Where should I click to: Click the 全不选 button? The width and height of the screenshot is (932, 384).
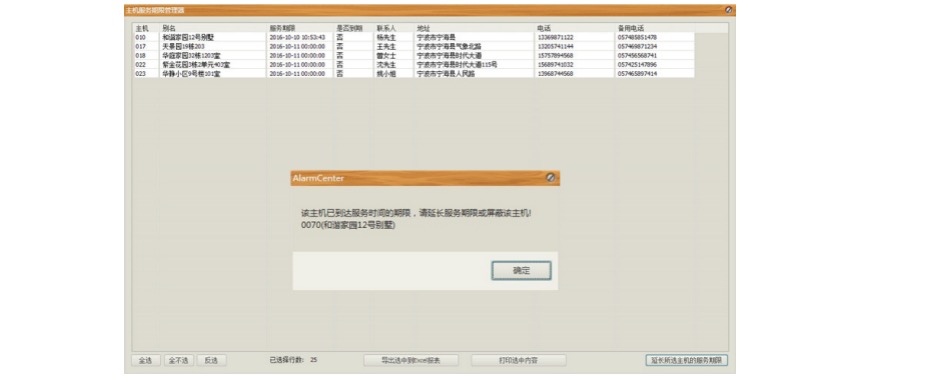point(178,360)
